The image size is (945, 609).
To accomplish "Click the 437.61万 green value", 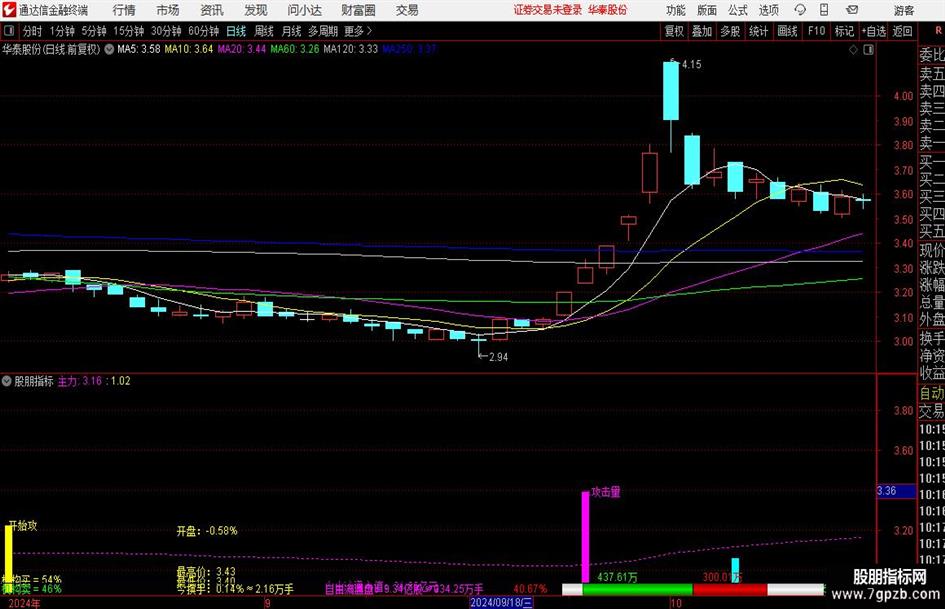I will pos(617,577).
